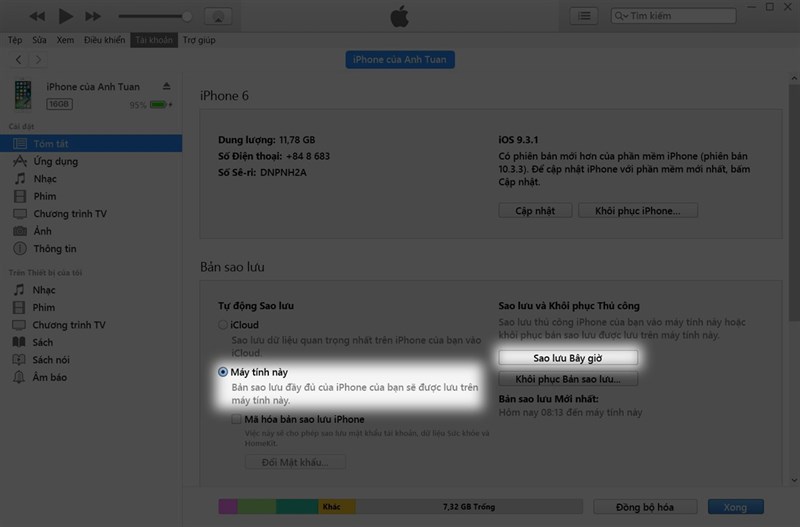This screenshot has height=527, width=800.
Task: Toggle the list view icon near search
Action: pyautogui.click(x=584, y=16)
